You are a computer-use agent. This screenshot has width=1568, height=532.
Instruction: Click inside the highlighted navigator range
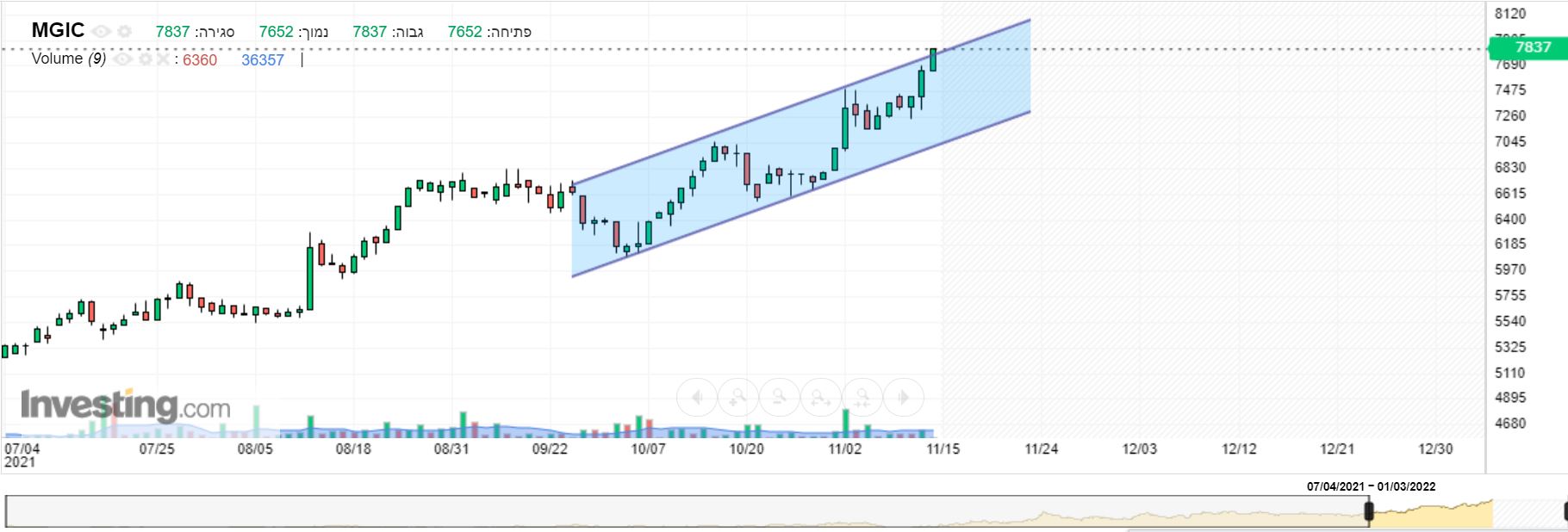(x=1430, y=512)
